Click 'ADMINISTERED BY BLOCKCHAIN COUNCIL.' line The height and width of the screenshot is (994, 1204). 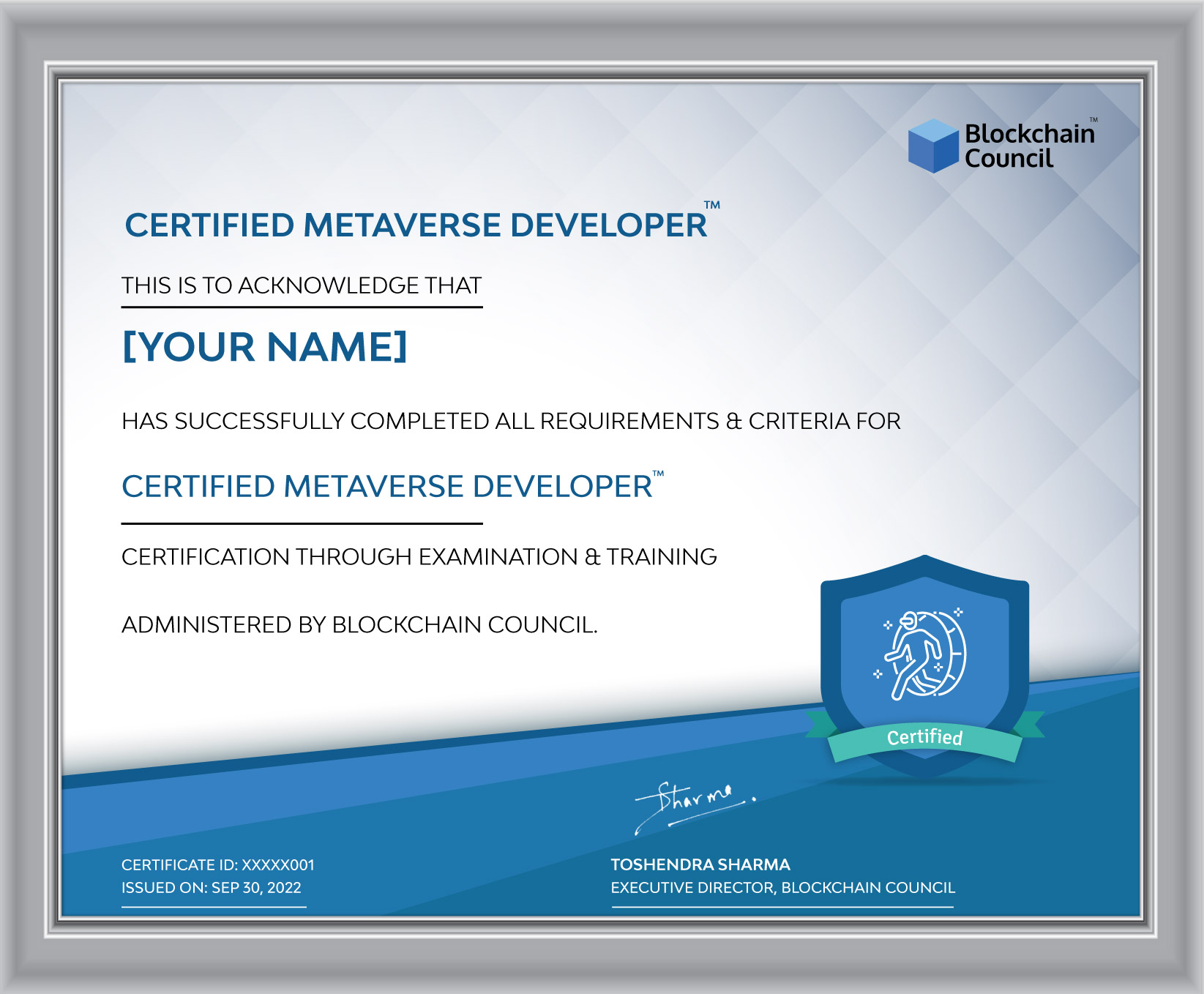[359, 625]
